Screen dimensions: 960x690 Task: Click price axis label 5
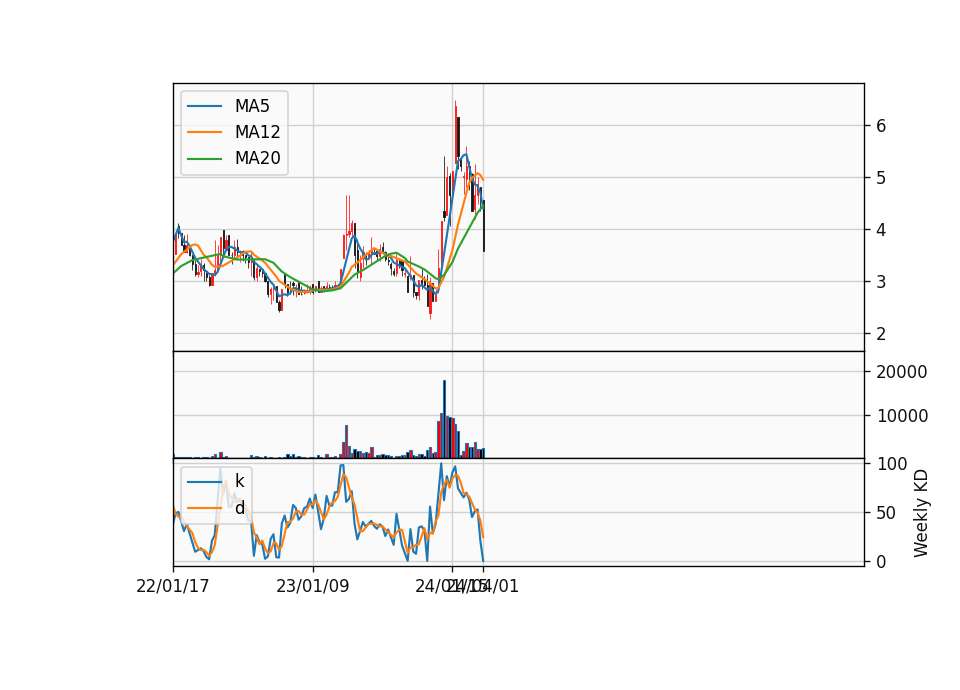pos(881,178)
